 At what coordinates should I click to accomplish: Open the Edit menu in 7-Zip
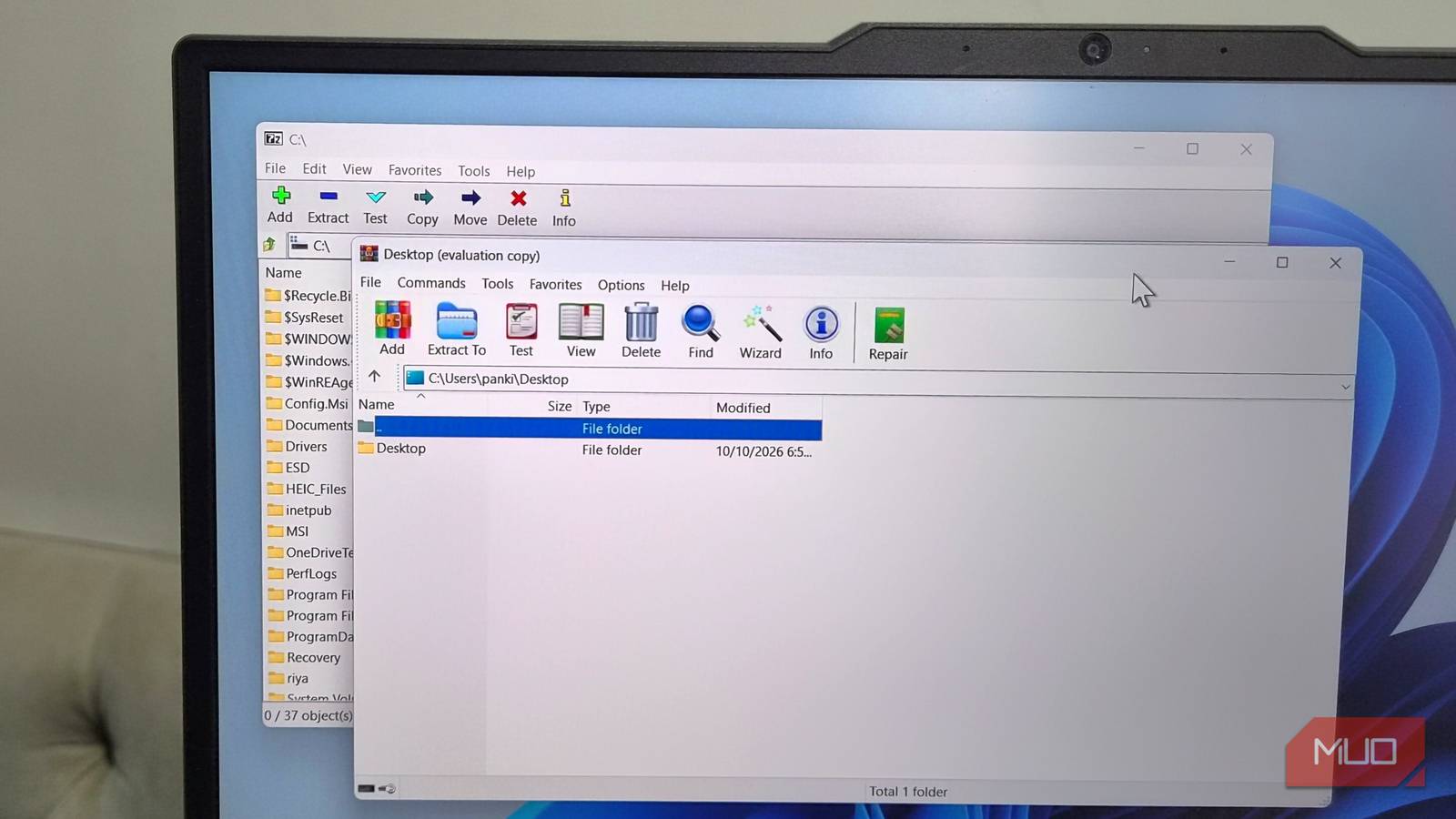coord(314,168)
